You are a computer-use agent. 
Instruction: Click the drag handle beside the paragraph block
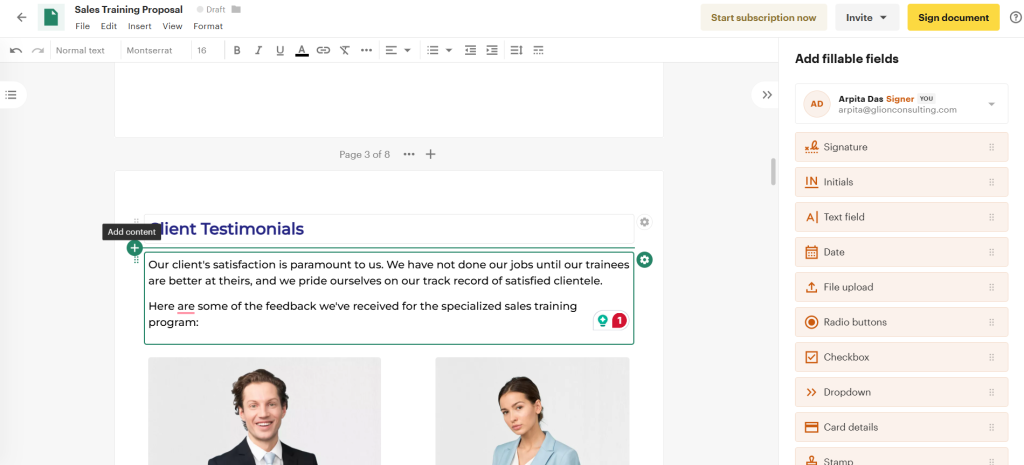tap(136, 261)
